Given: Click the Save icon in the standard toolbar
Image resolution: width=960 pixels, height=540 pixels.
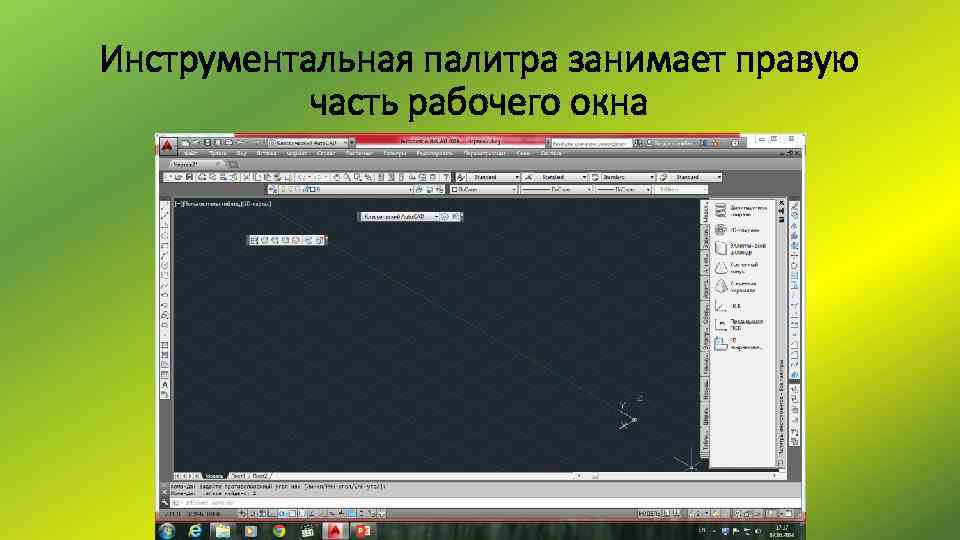Looking at the screenshot, I should pyautogui.click(x=189, y=177).
